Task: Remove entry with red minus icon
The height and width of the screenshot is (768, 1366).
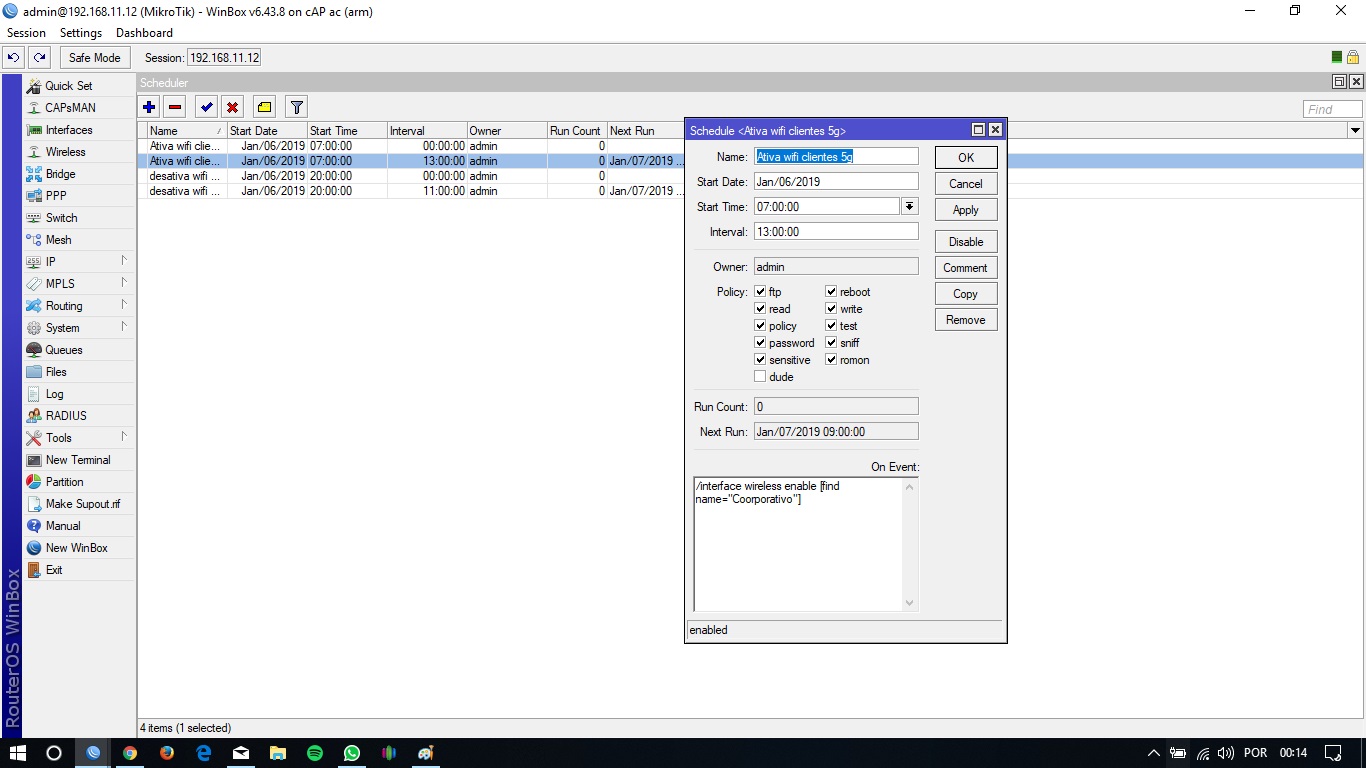Action: tap(175, 107)
